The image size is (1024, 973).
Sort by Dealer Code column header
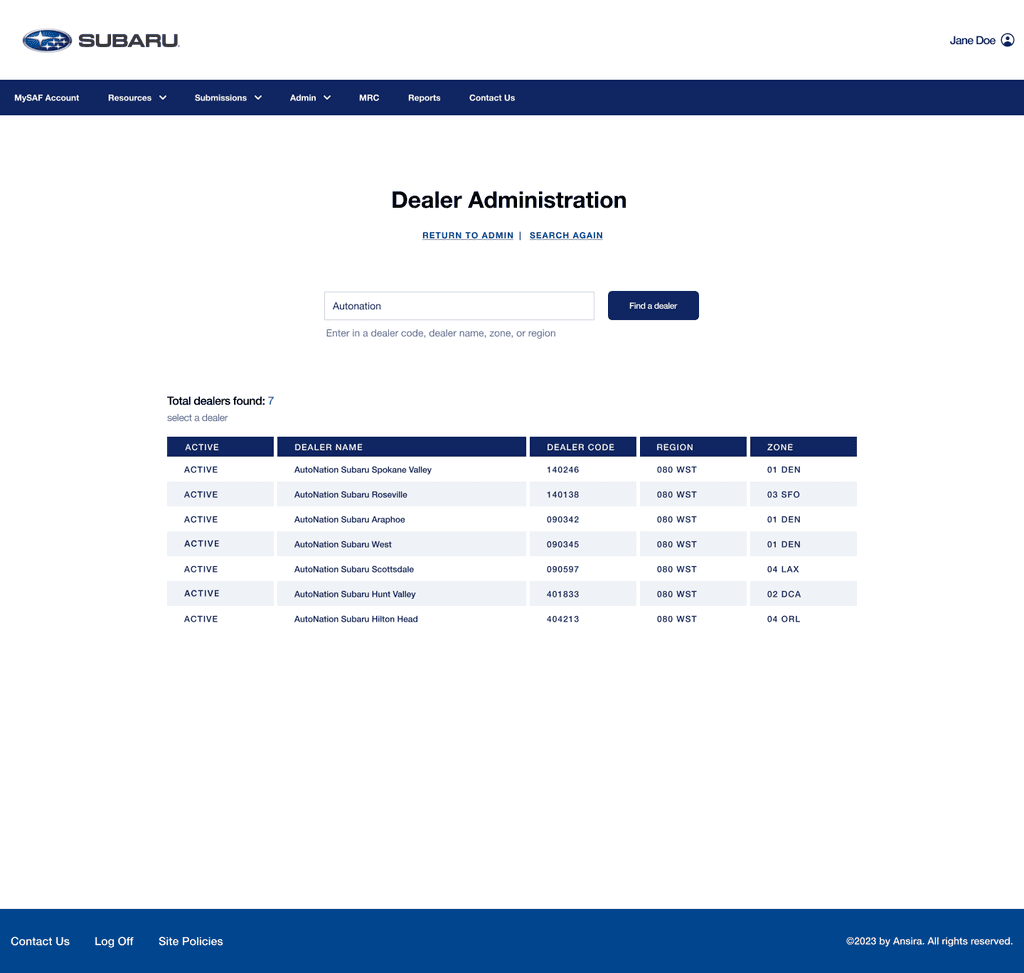(x=583, y=447)
